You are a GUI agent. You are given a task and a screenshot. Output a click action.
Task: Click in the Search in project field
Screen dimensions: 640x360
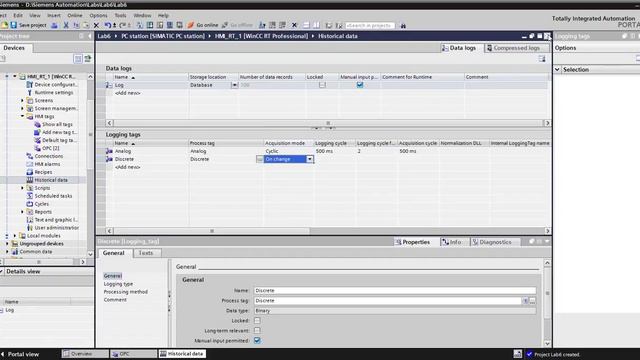tap(370, 25)
